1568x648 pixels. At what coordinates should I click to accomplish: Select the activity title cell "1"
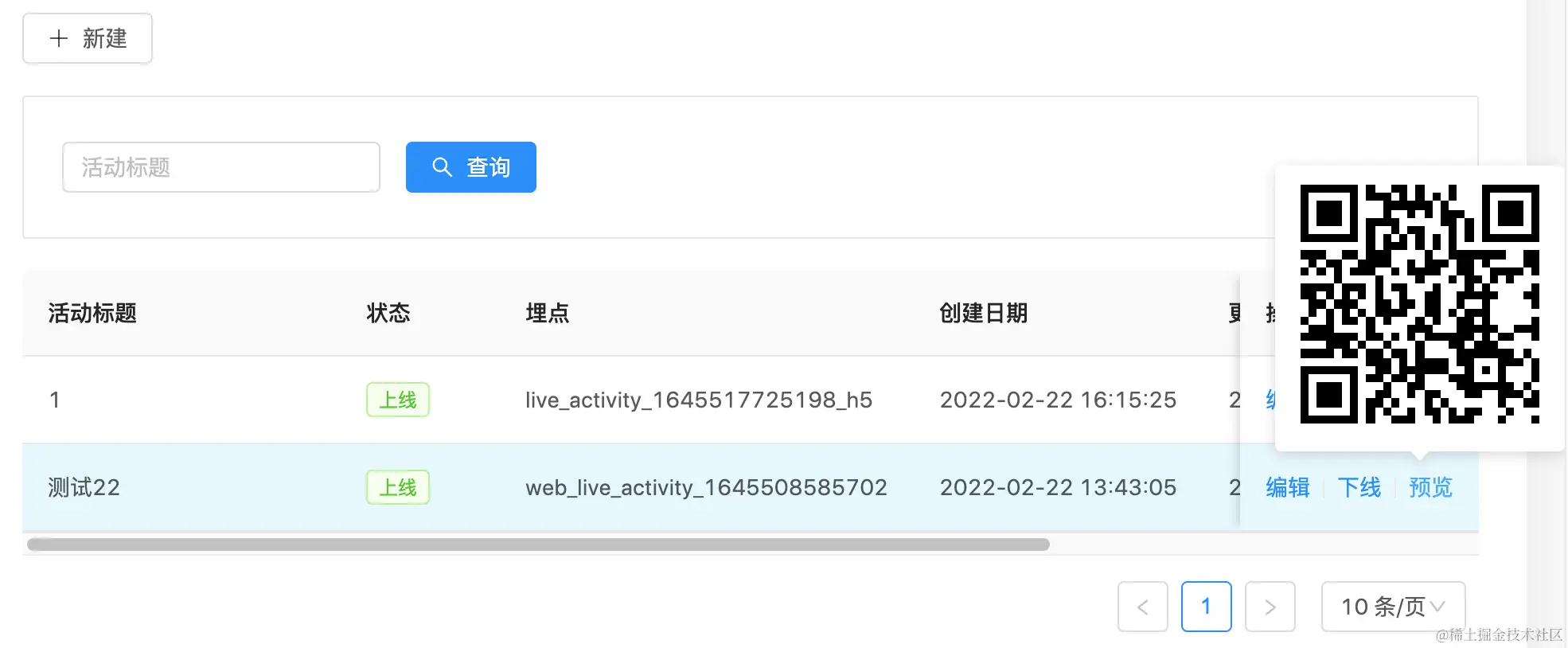[x=55, y=400]
